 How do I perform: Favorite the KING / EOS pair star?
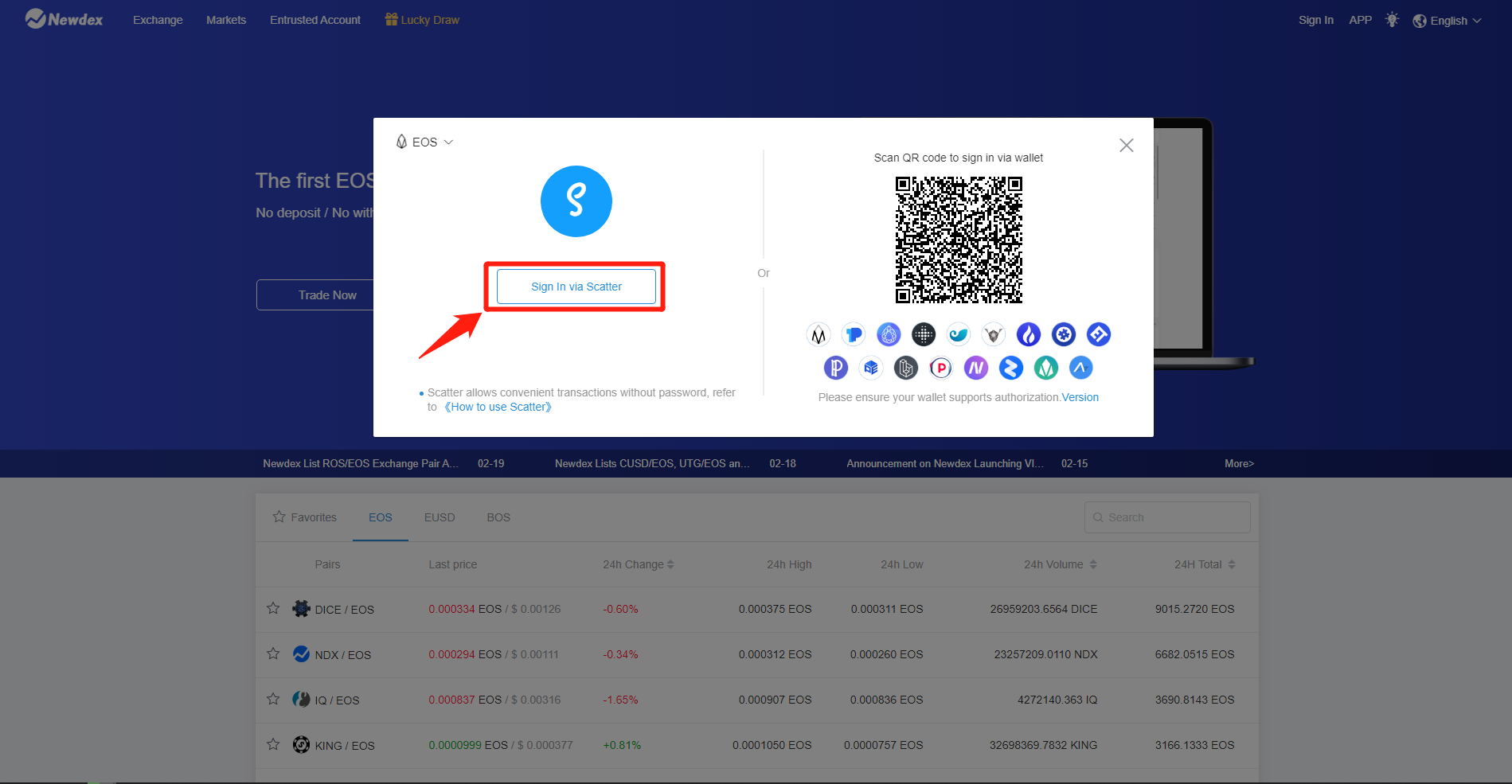(273, 745)
